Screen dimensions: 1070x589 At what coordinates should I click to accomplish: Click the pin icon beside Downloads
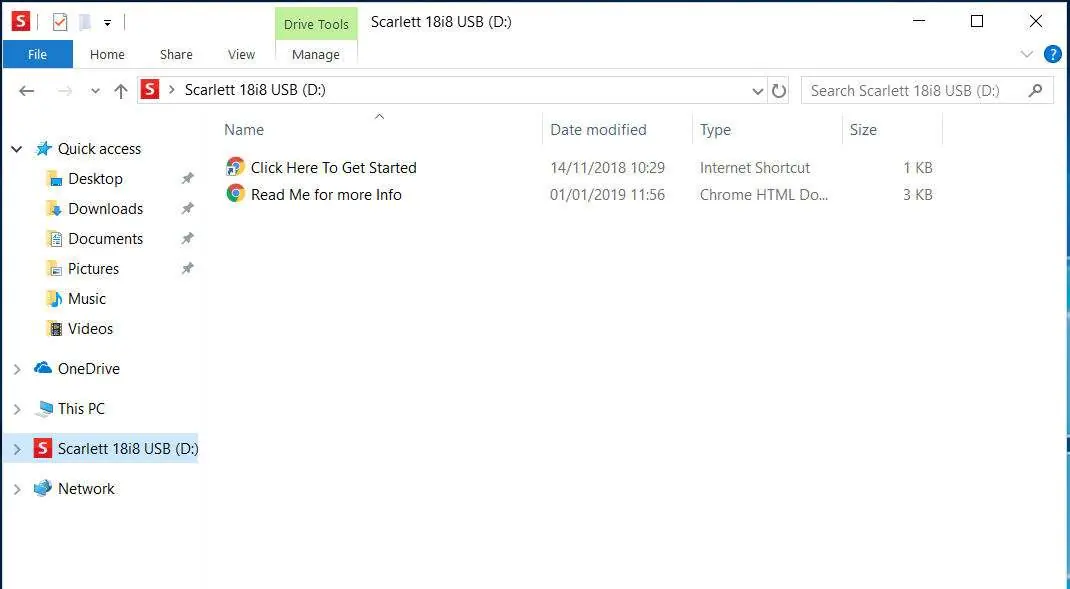coord(187,208)
